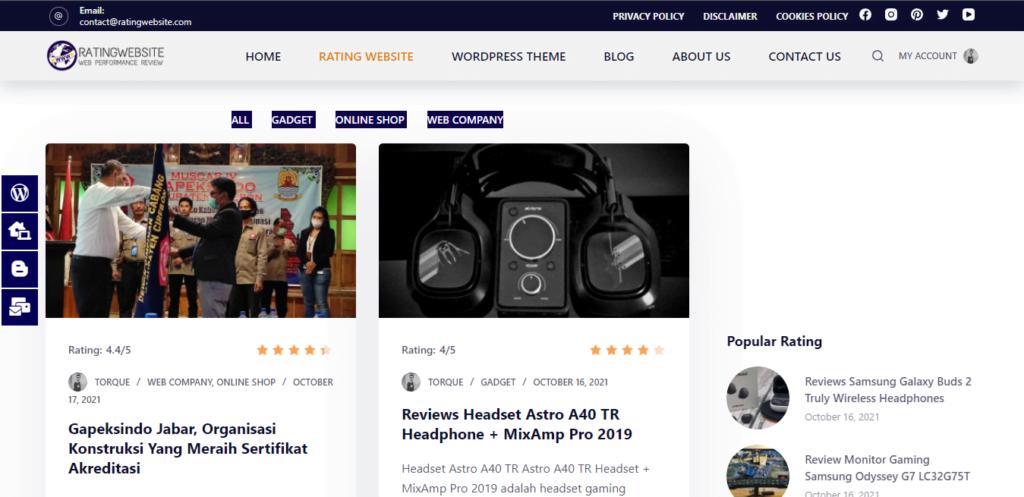This screenshot has width=1024, height=497.
Task: Open the YouTube channel icon
Action: pyautogui.click(x=968, y=14)
